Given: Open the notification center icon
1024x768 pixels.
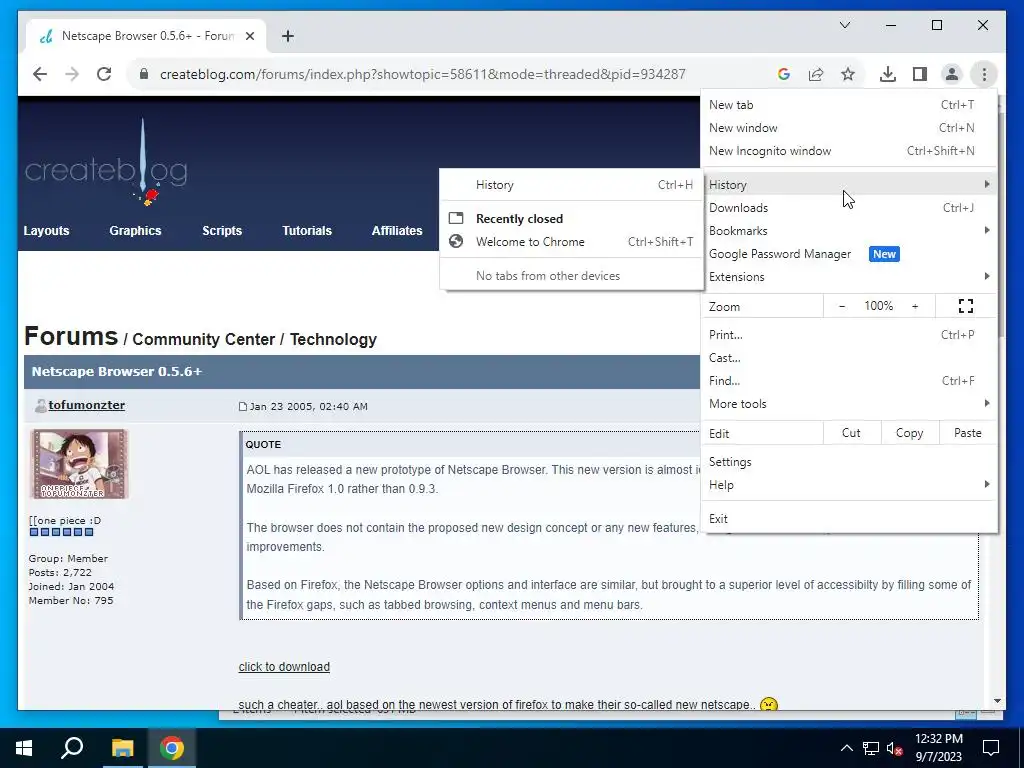Looking at the screenshot, I should click(x=991, y=748).
